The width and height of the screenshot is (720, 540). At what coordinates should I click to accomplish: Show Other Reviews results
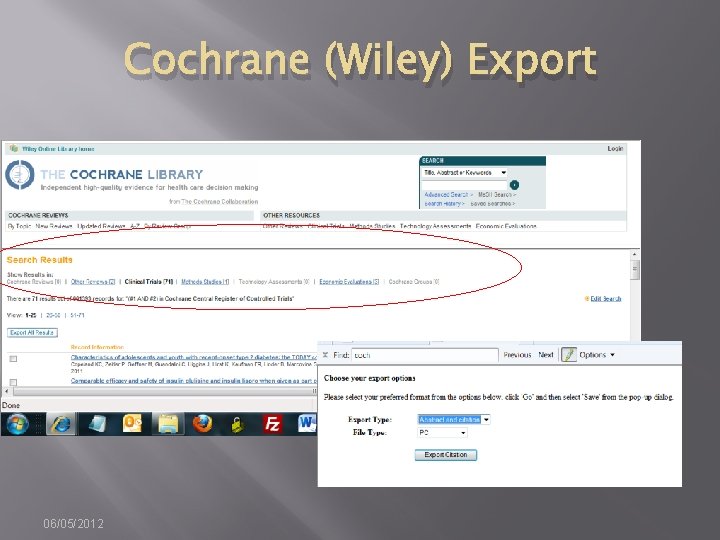(93, 281)
